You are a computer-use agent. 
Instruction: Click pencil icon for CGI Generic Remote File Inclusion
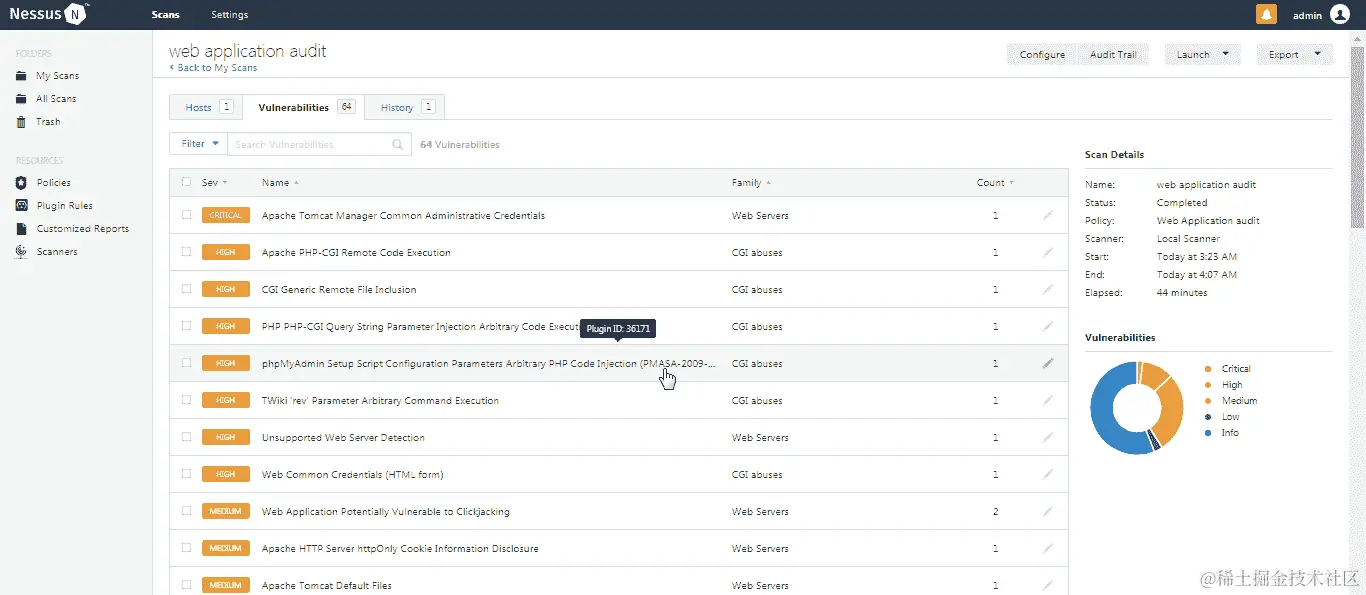point(1048,289)
